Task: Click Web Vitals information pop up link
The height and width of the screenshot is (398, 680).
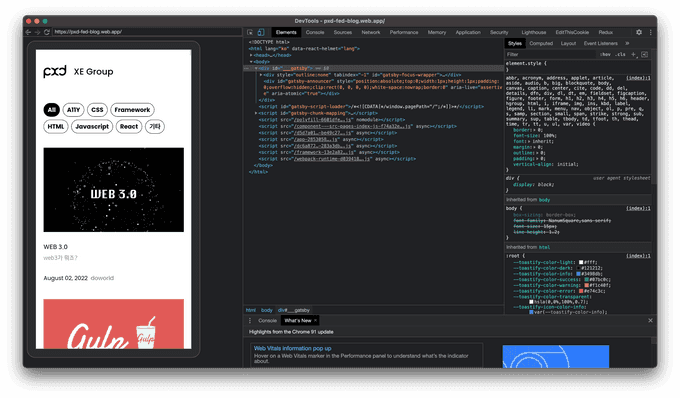Action: (292, 348)
